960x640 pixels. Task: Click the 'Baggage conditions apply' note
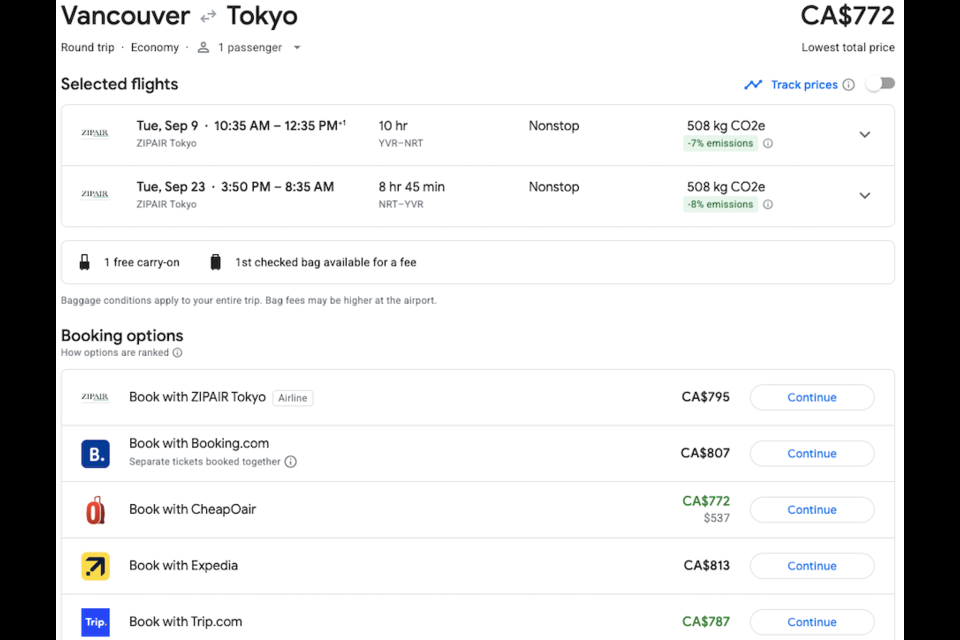(249, 301)
